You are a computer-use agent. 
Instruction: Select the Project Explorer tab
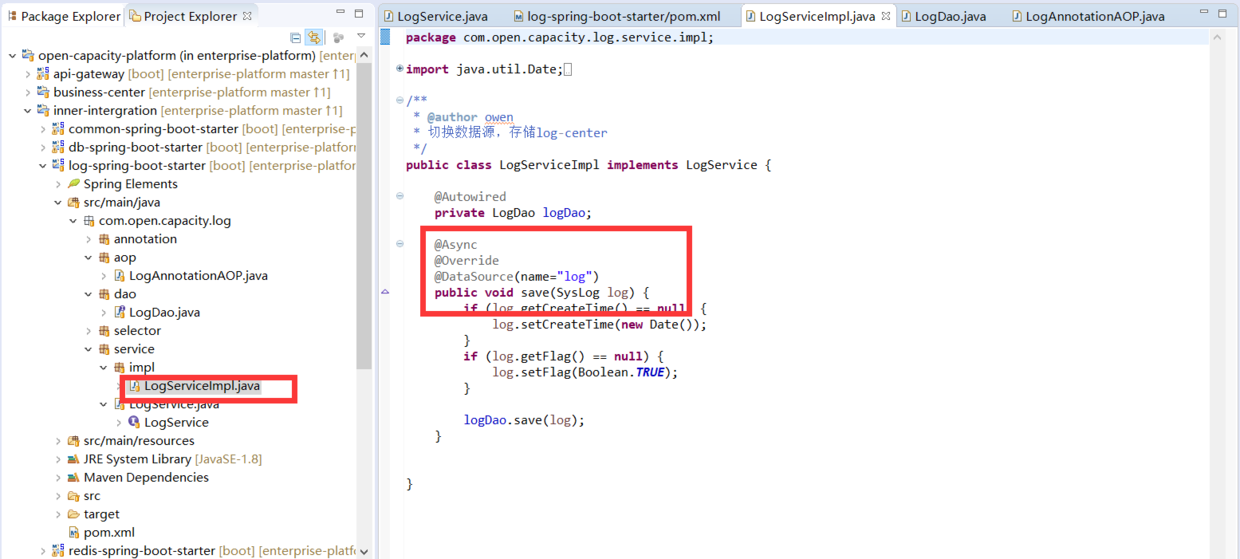[x=190, y=16]
